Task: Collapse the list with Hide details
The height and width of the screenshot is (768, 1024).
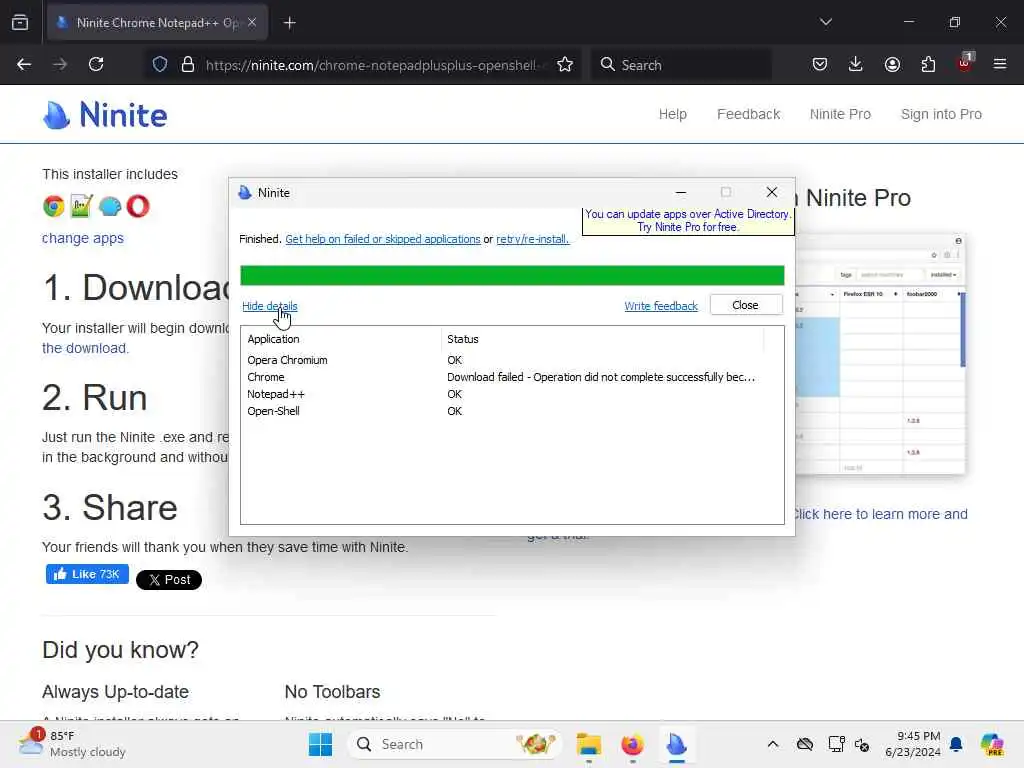Action: click(x=270, y=306)
